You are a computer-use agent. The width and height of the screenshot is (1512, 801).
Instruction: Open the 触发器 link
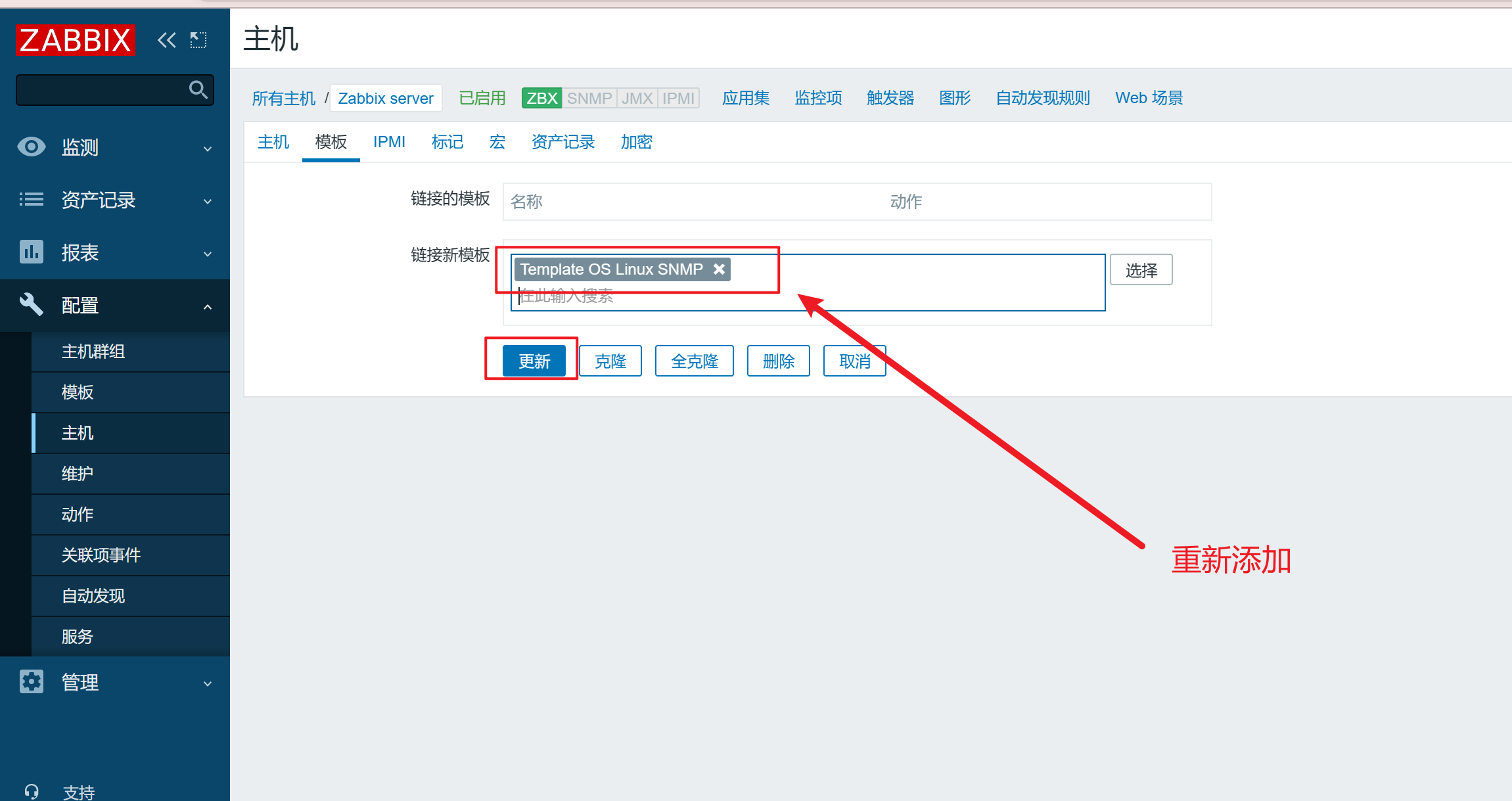890,98
